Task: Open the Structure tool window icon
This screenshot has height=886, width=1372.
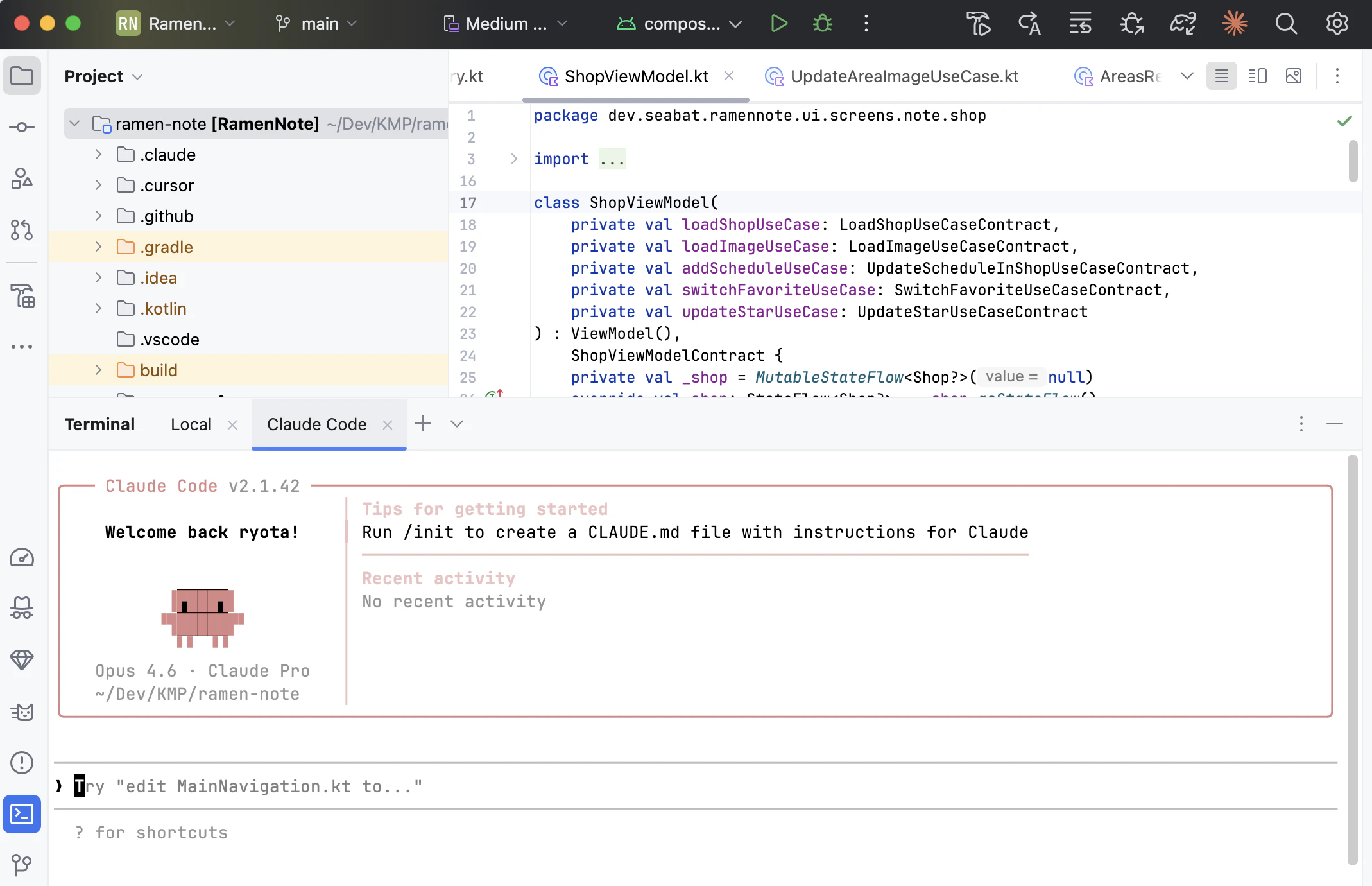Action: pos(22,178)
